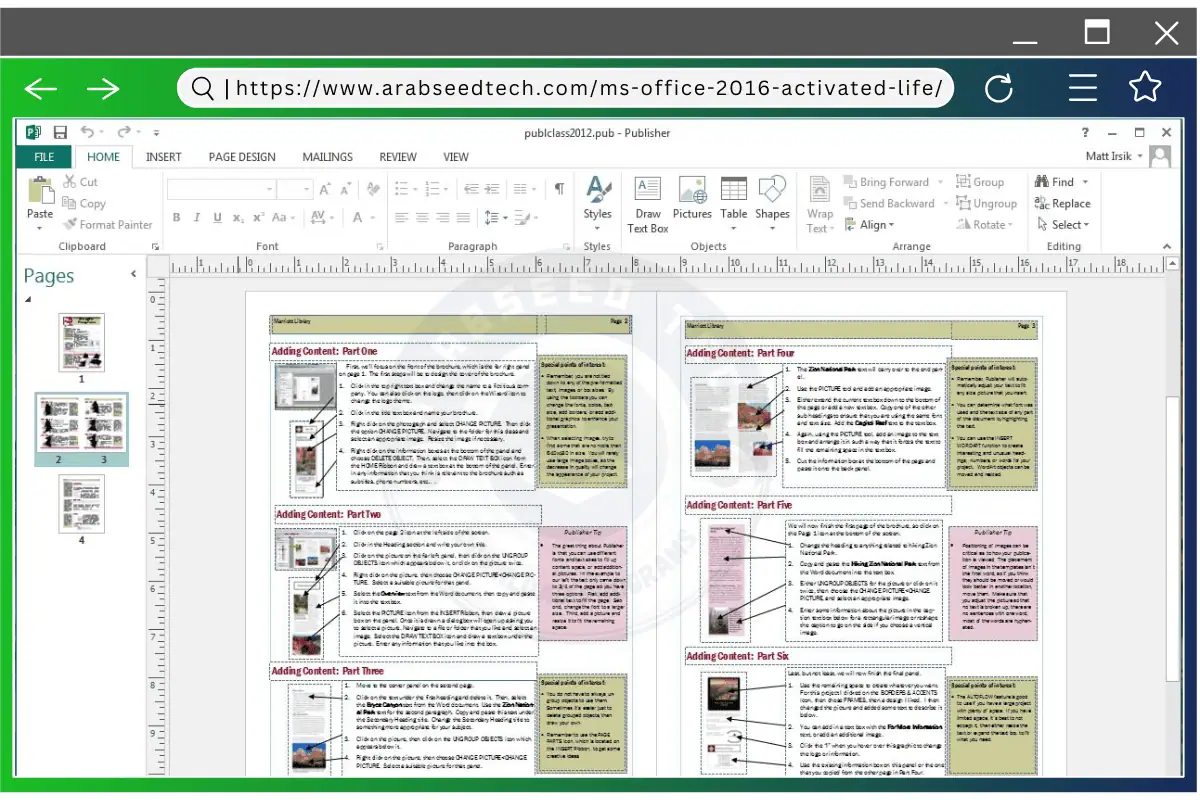Open the FILE menu
This screenshot has width=1200, height=800.
43,157
